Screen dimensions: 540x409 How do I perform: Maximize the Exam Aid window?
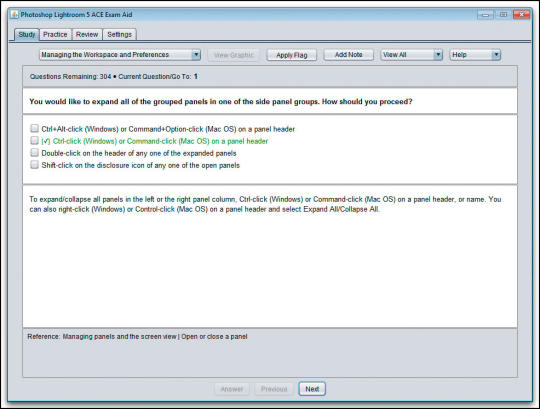point(503,15)
